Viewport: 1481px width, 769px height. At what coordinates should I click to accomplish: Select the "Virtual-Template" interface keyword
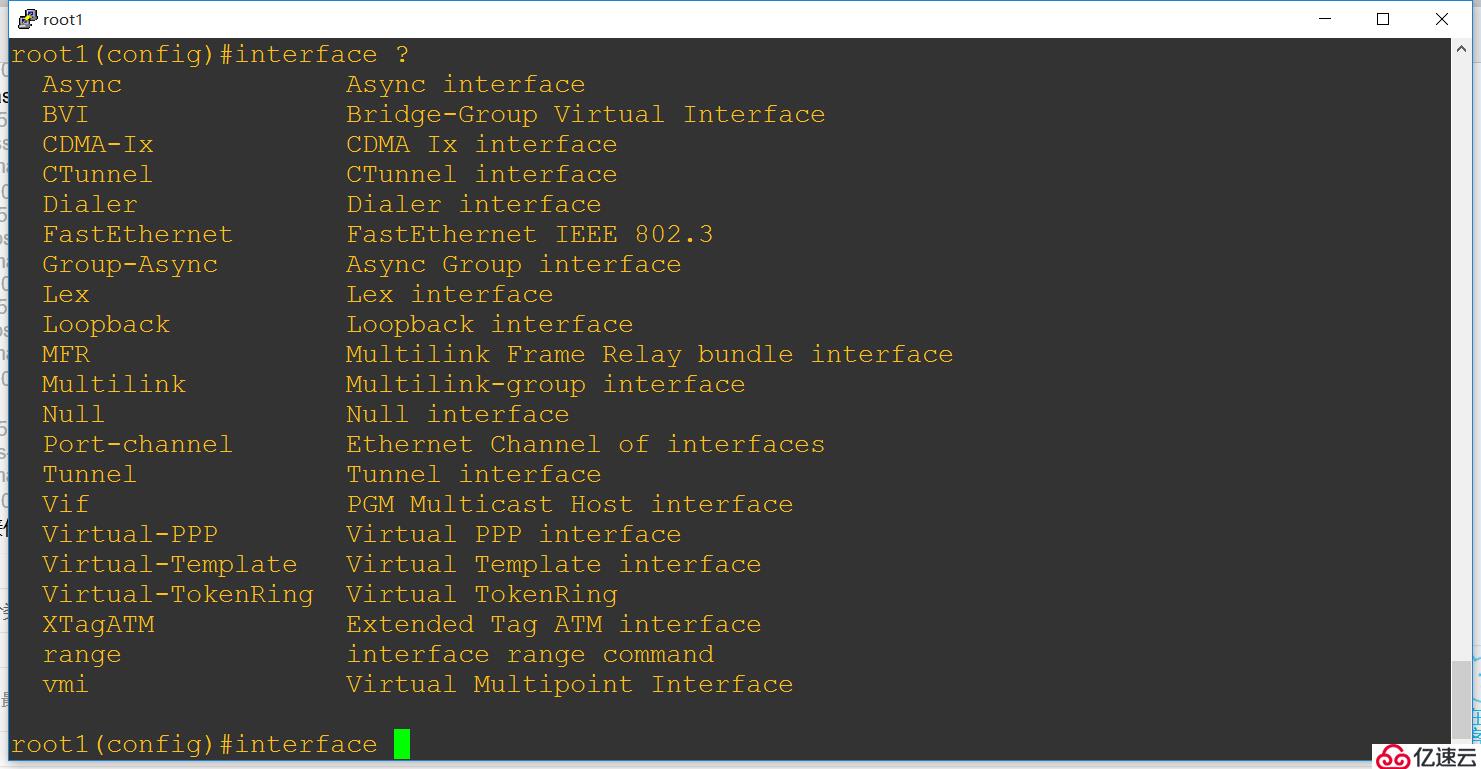coord(170,565)
